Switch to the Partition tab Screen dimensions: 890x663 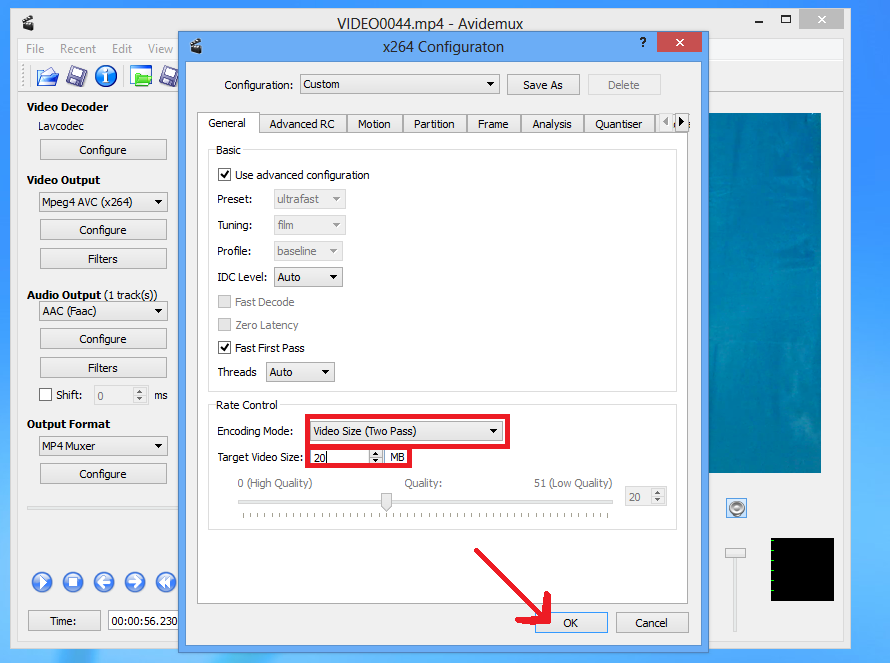pyautogui.click(x=434, y=124)
